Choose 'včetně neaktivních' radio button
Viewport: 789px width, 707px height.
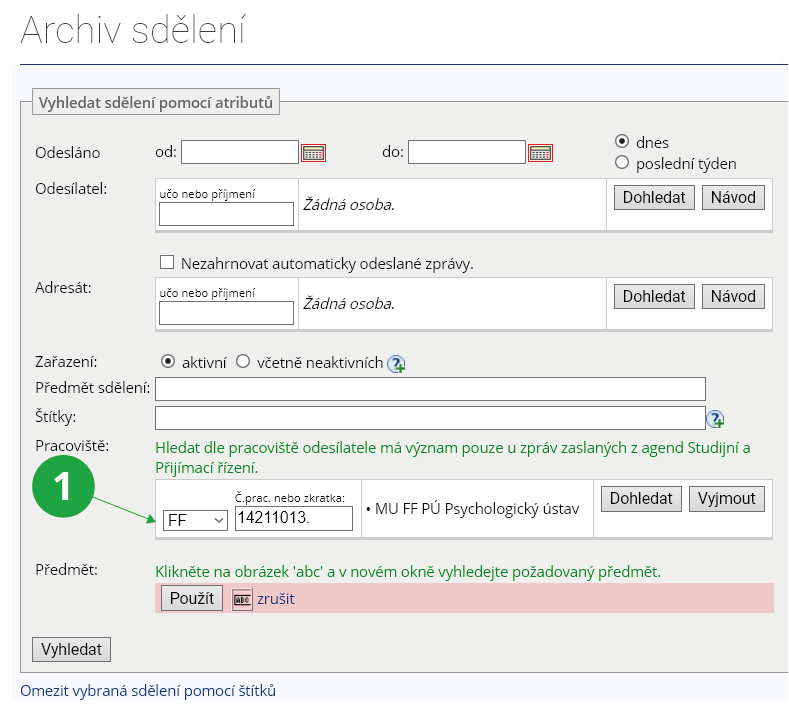click(243, 362)
